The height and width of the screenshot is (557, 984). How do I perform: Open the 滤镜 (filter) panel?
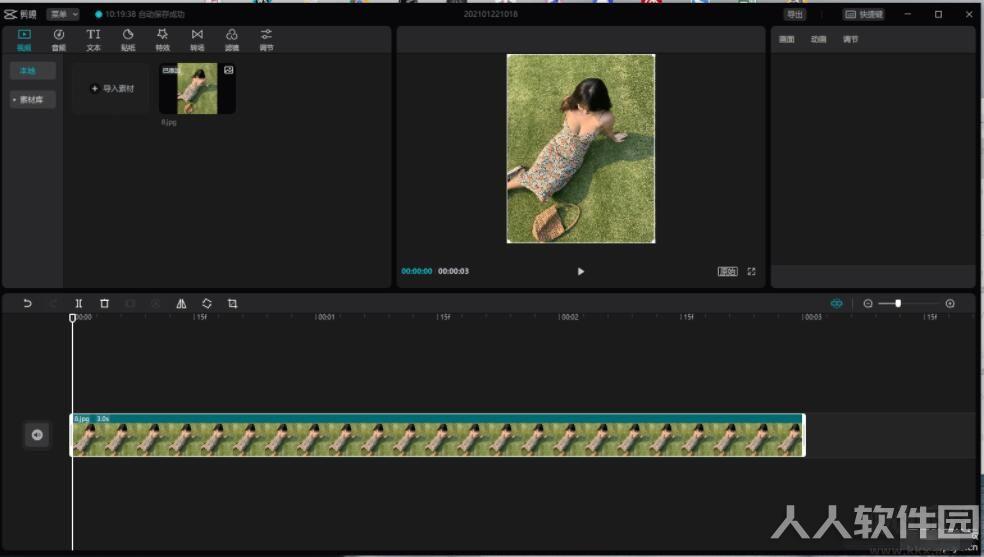pos(232,40)
